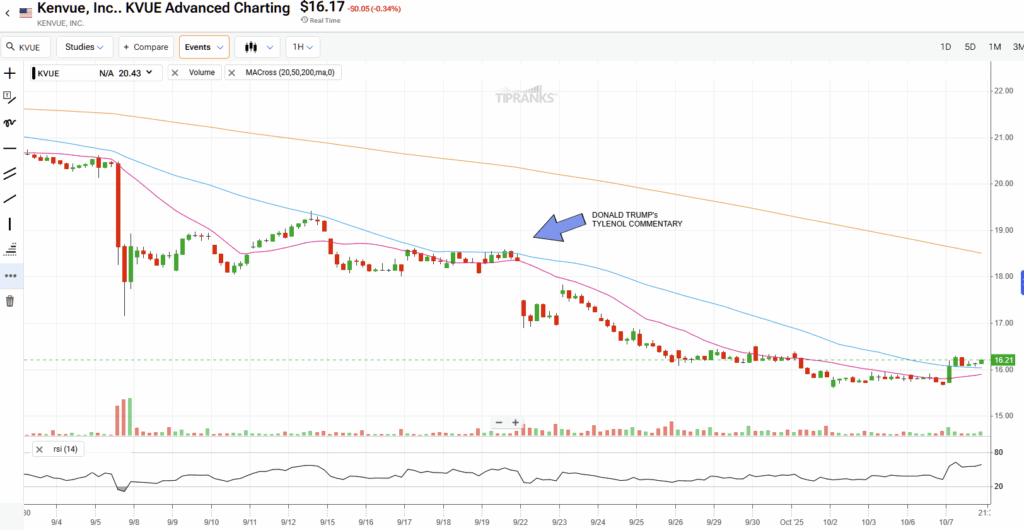
Task: Toggle the Events button
Action: (x=204, y=47)
